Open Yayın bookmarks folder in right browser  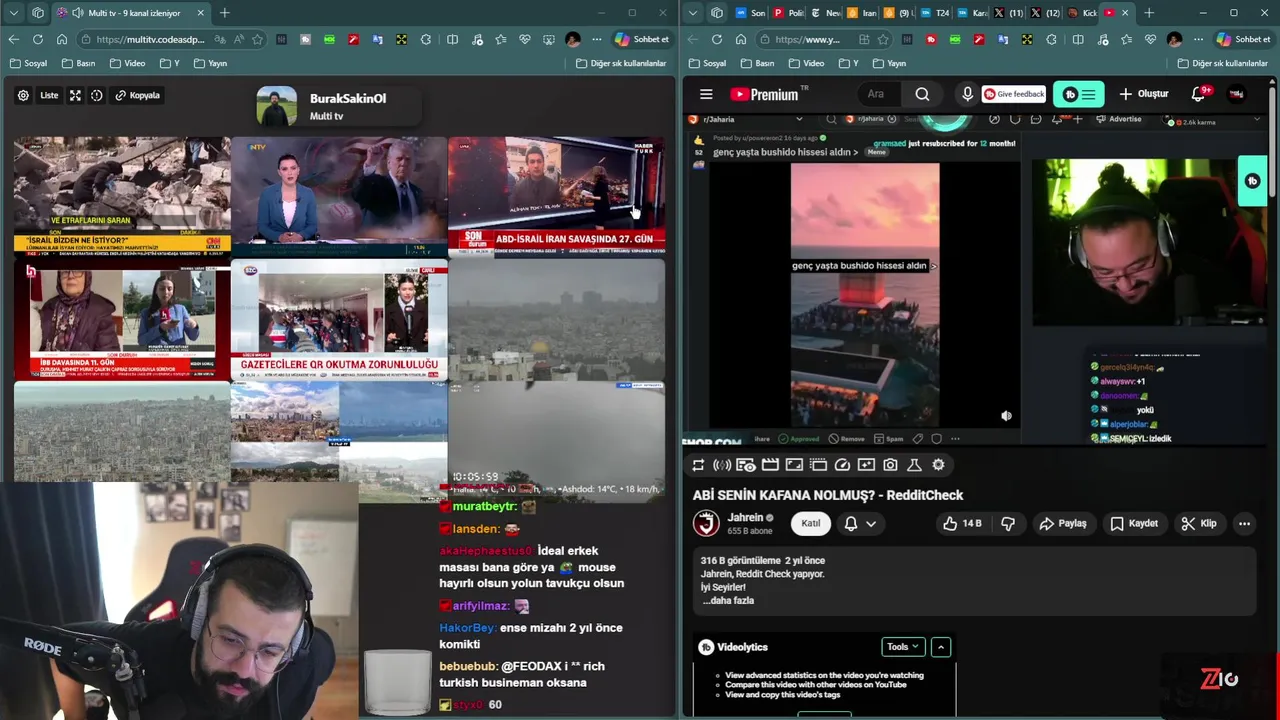tap(888, 63)
